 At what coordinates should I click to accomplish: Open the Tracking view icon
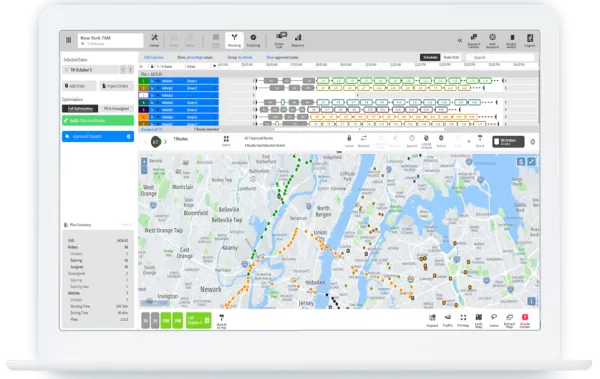253,40
